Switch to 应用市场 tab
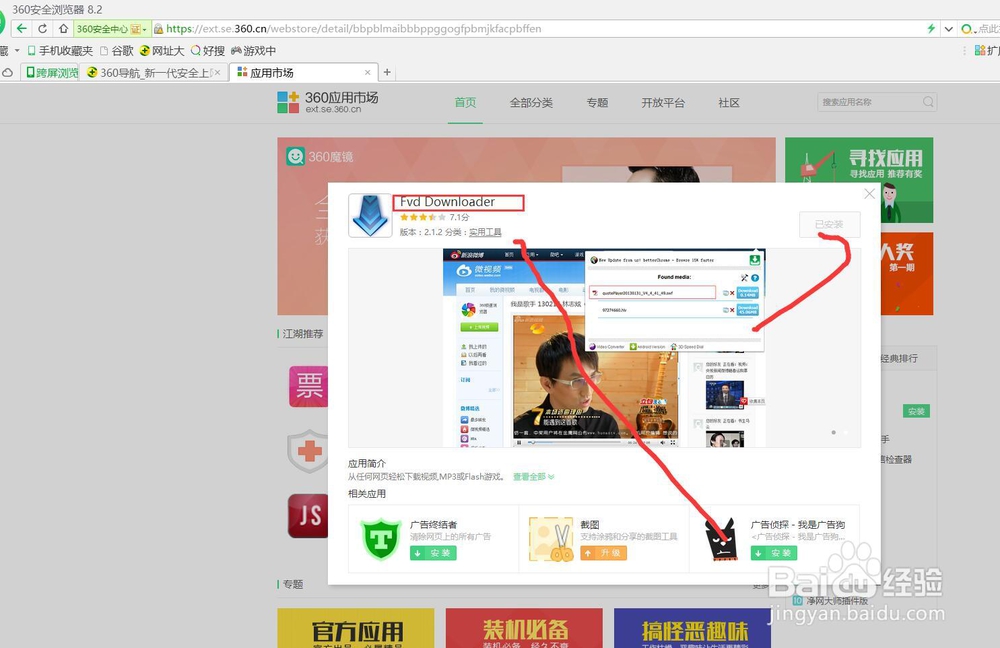The image size is (1000, 648). pos(304,73)
